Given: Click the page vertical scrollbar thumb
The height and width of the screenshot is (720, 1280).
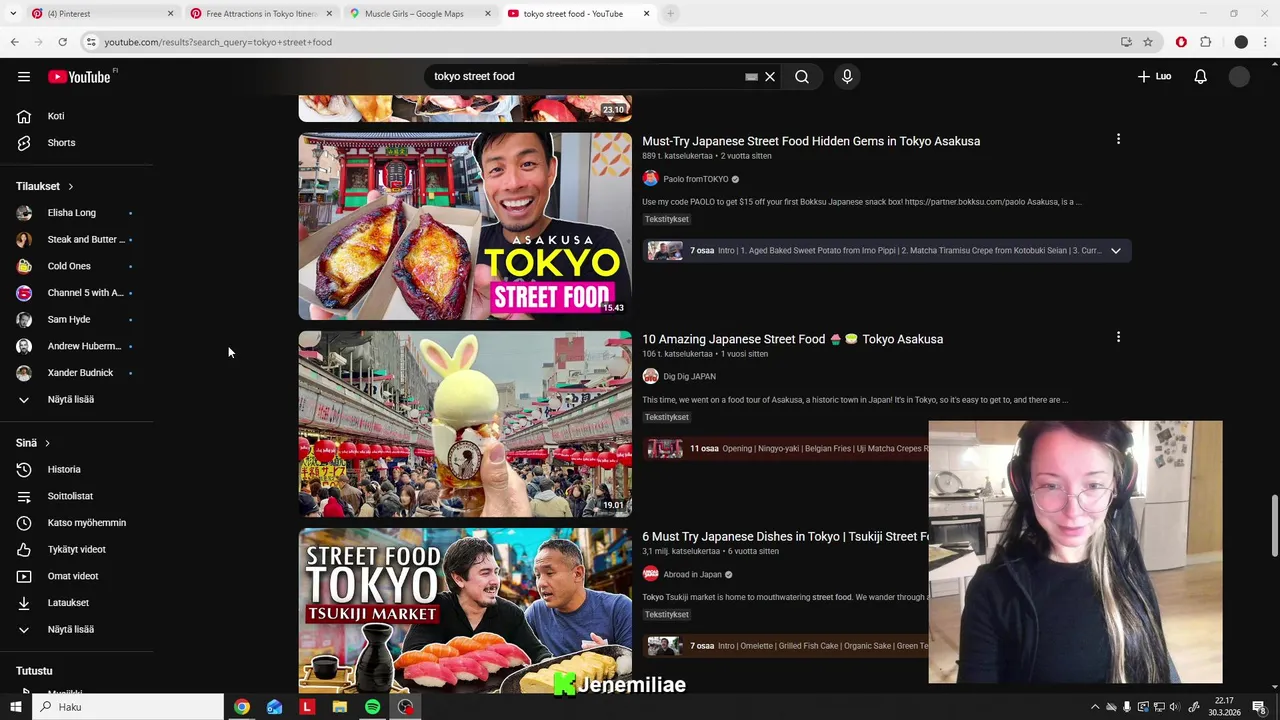Looking at the screenshot, I should pyautogui.click(x=1274, y=526).
